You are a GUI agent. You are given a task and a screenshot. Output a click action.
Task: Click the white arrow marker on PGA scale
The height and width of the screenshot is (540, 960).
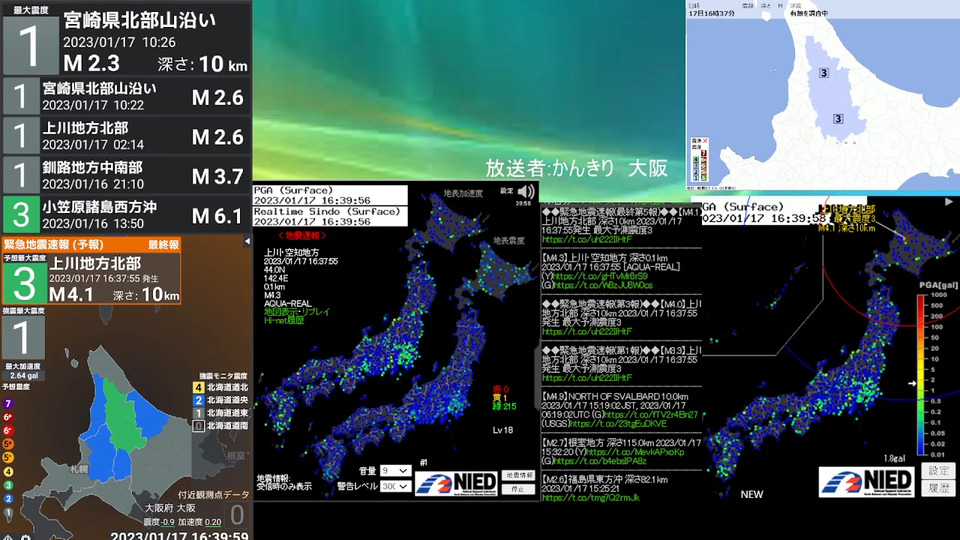click(912, 383)
